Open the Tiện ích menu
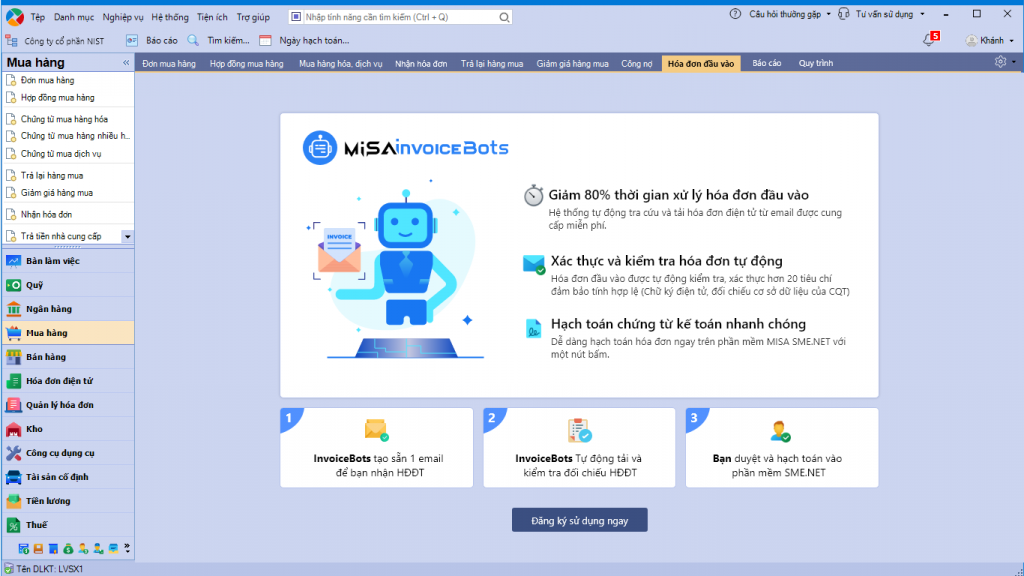Image resolution: width=1024 pixels, height=576 pixels. pos(212,17)
